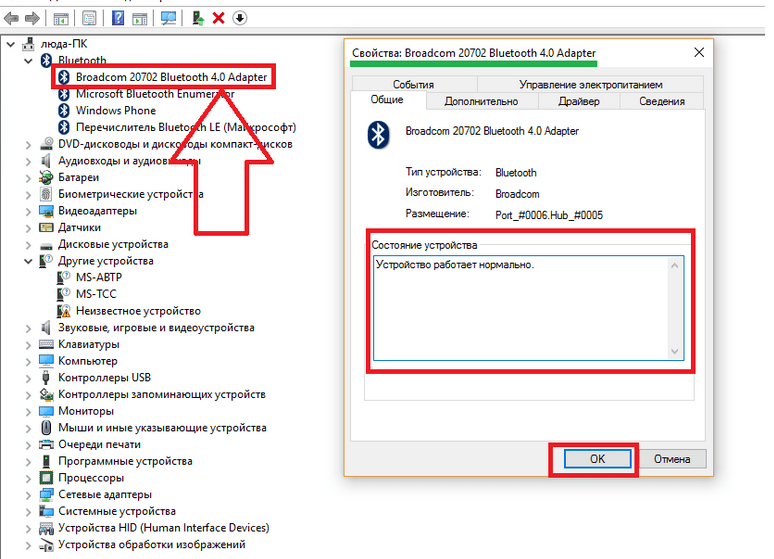Click the Back arrow in toolbar
This screenshot has height=559, width=774.
11,18
